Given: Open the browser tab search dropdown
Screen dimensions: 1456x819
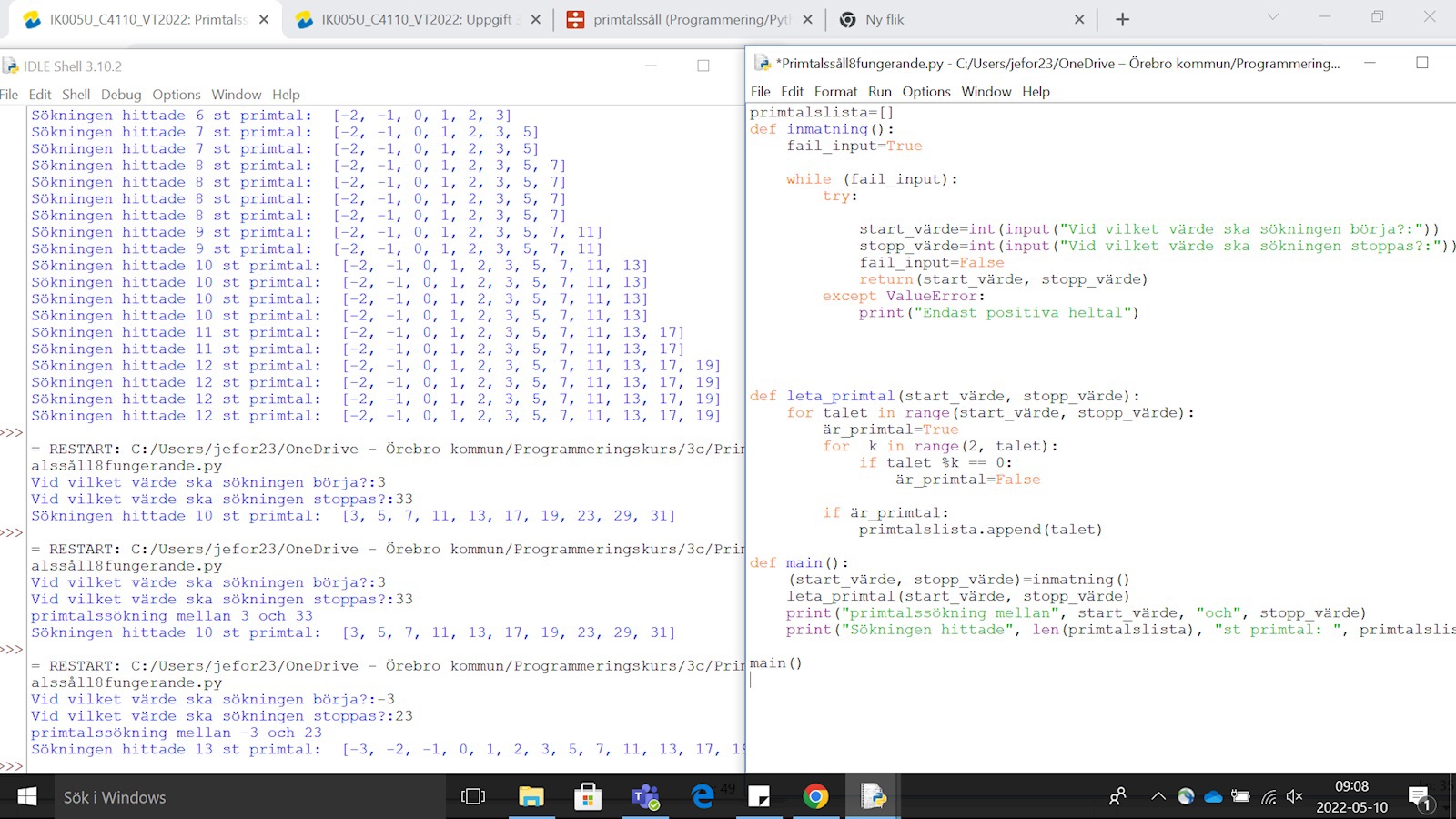Looking at the screenshot, I should [1272, 18].
